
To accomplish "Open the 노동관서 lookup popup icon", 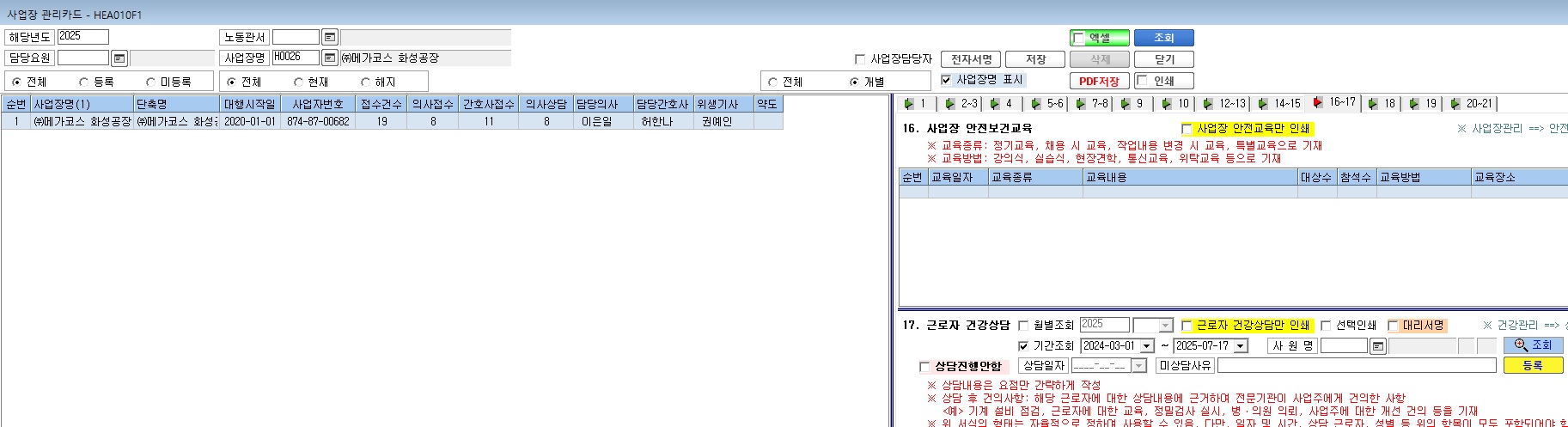I will coord(330,37).
